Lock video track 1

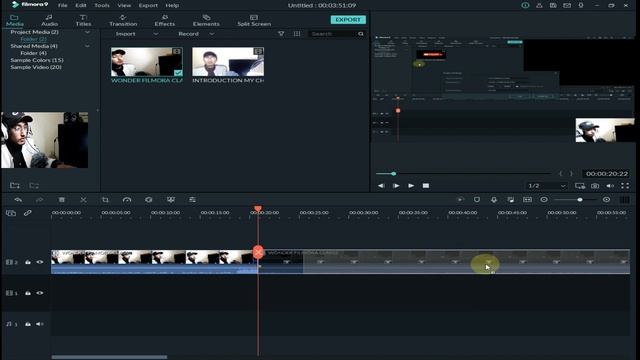28,293
